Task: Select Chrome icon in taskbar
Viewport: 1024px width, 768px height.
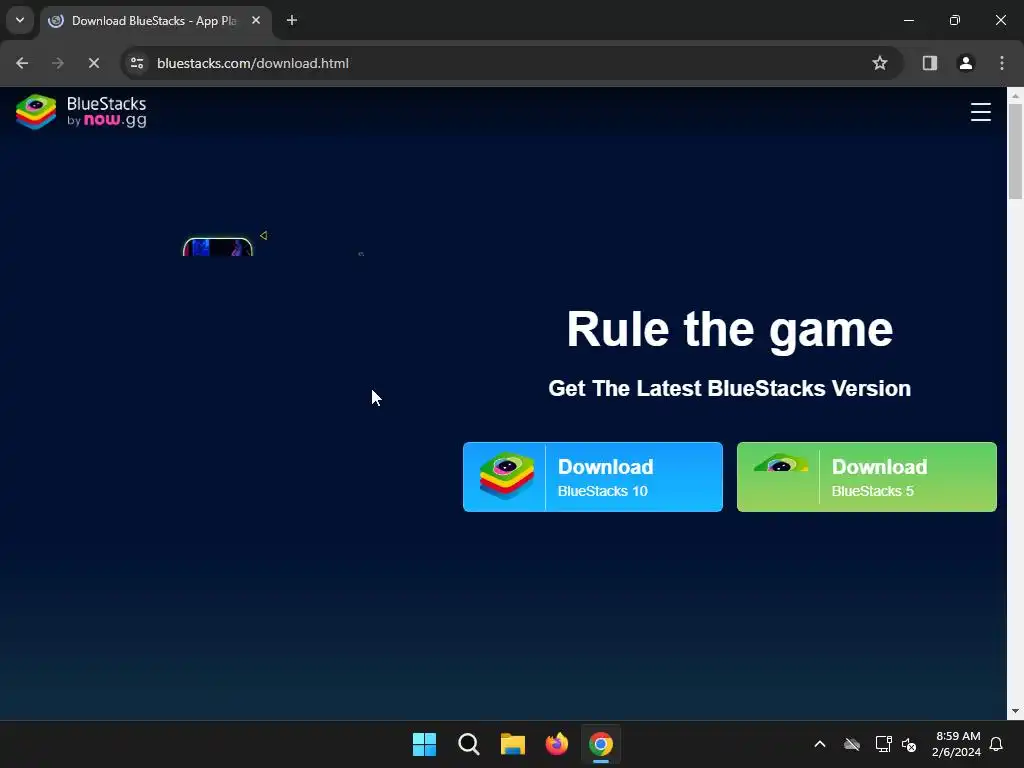Action: click(601, 744)
